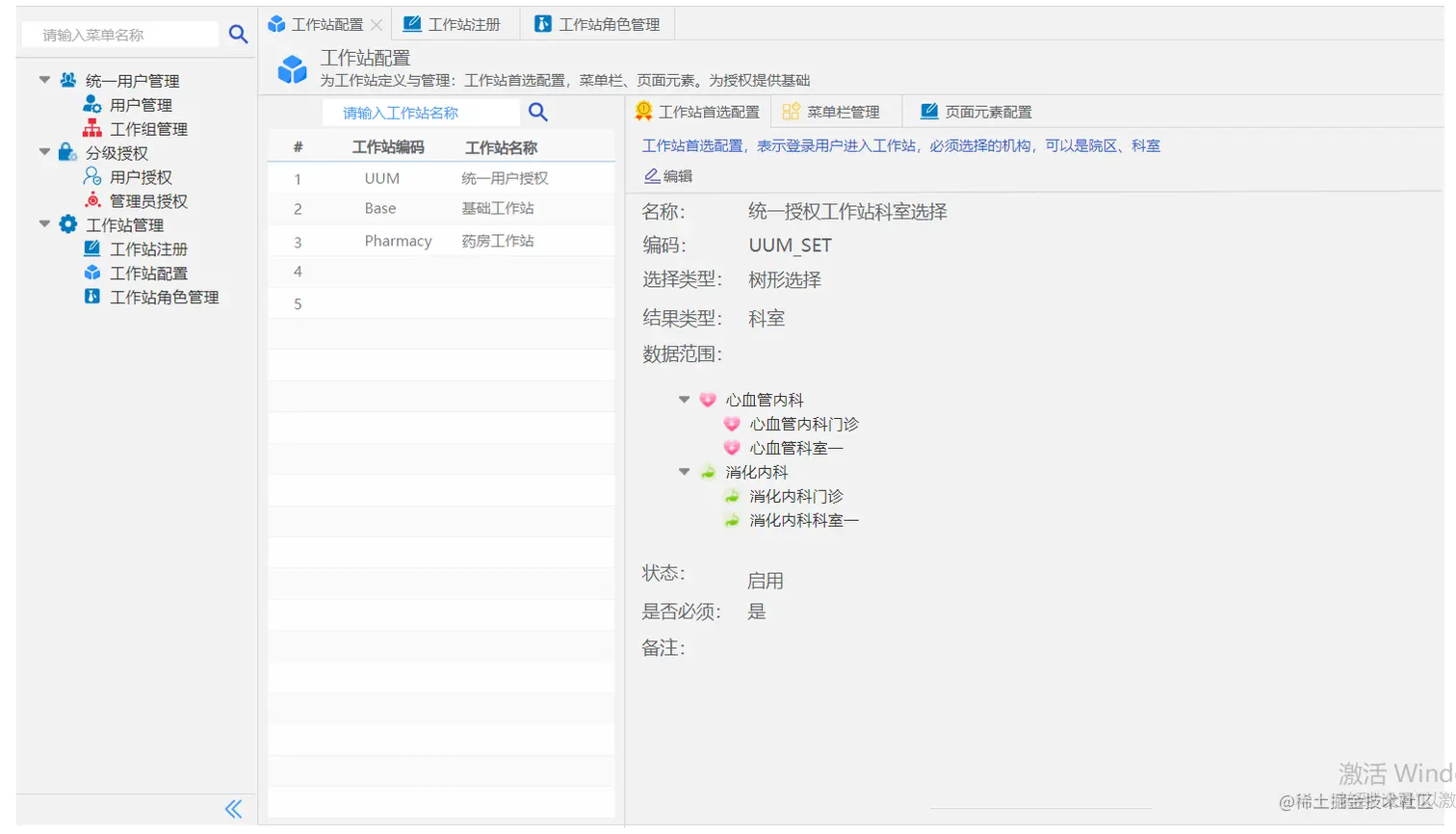The image size is (1456, 834).
Task: Open 用户授权 in the sidebar tree
Action: pos(141,177)
